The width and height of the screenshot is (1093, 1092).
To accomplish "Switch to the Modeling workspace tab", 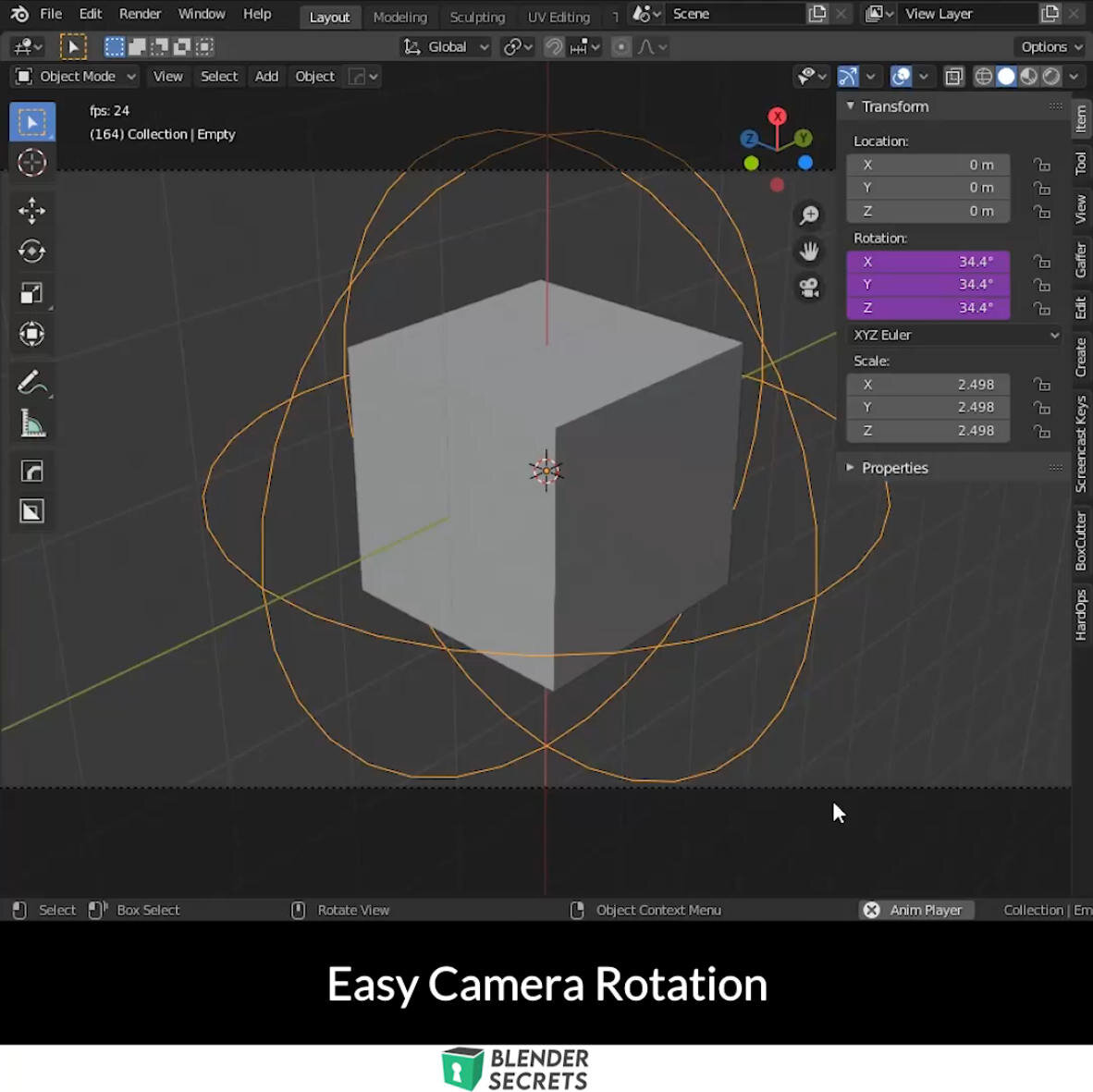I will tap(399, 17).
